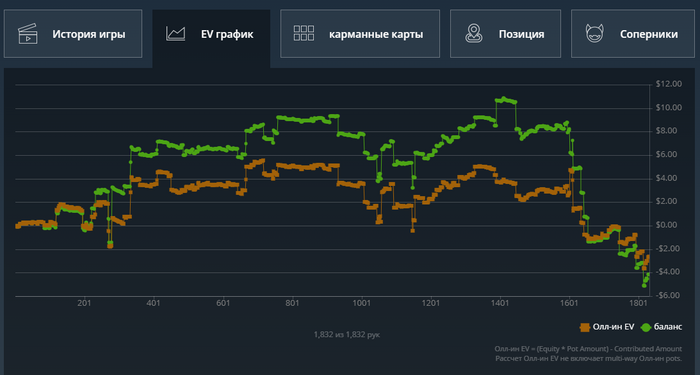700x375 pixels.
Task: Click the 1201 hand number on x-axis
Action: tap(431, 304)
